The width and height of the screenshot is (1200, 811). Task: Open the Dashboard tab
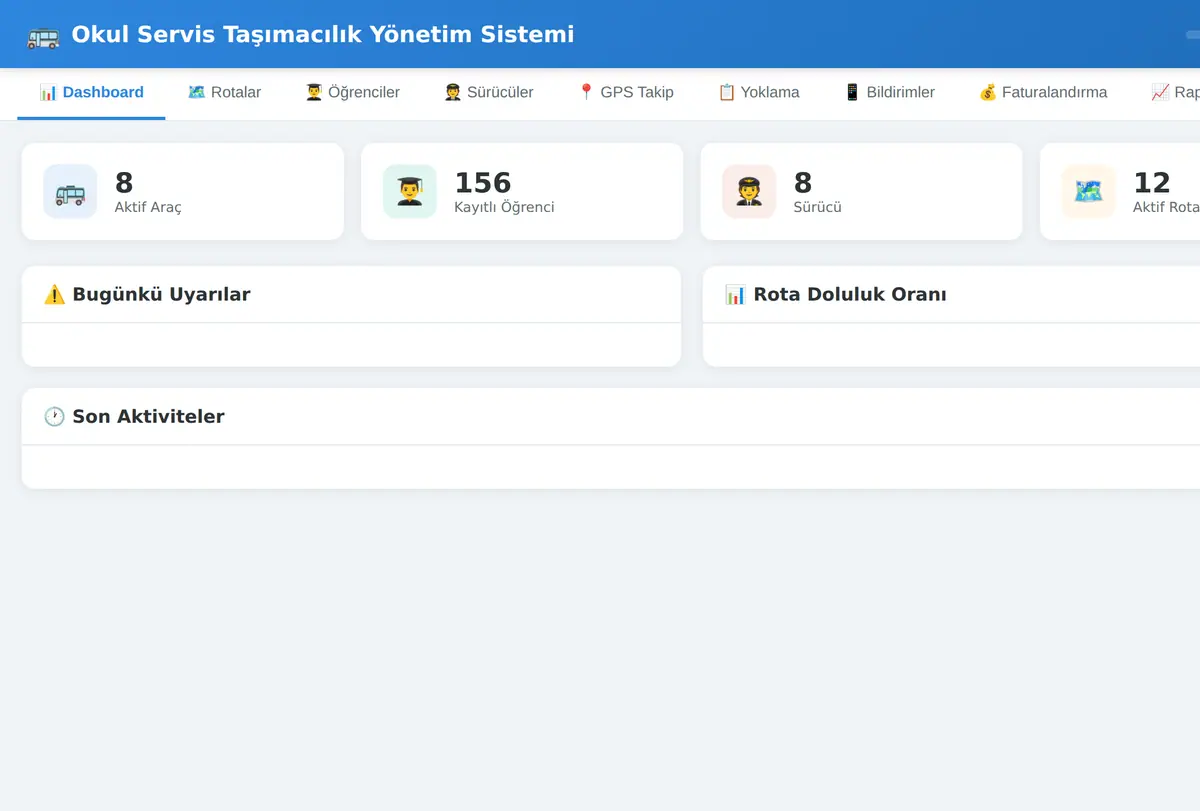(x=91, y=92)
